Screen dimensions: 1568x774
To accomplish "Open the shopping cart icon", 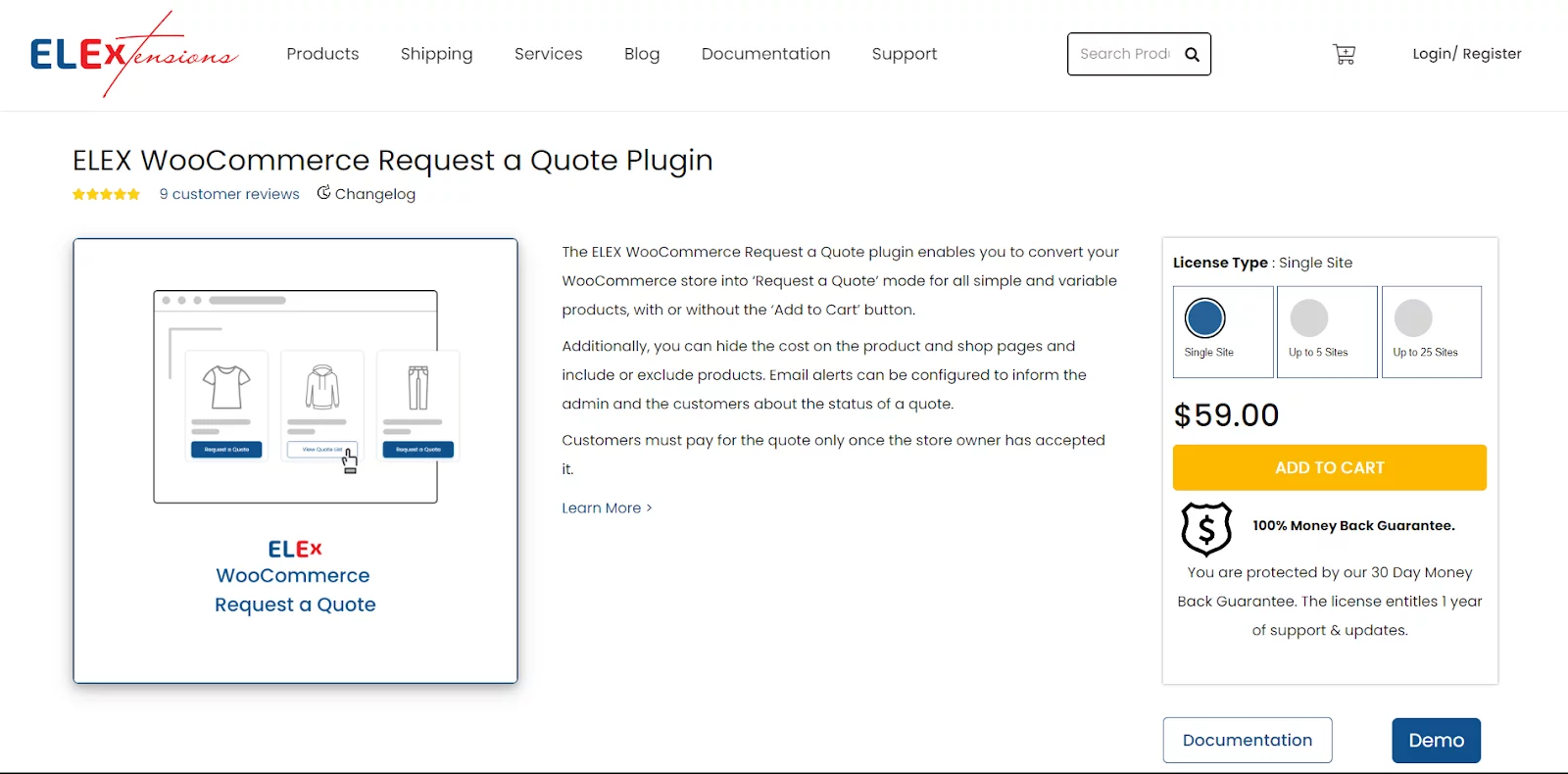I will coord(1345,54).
